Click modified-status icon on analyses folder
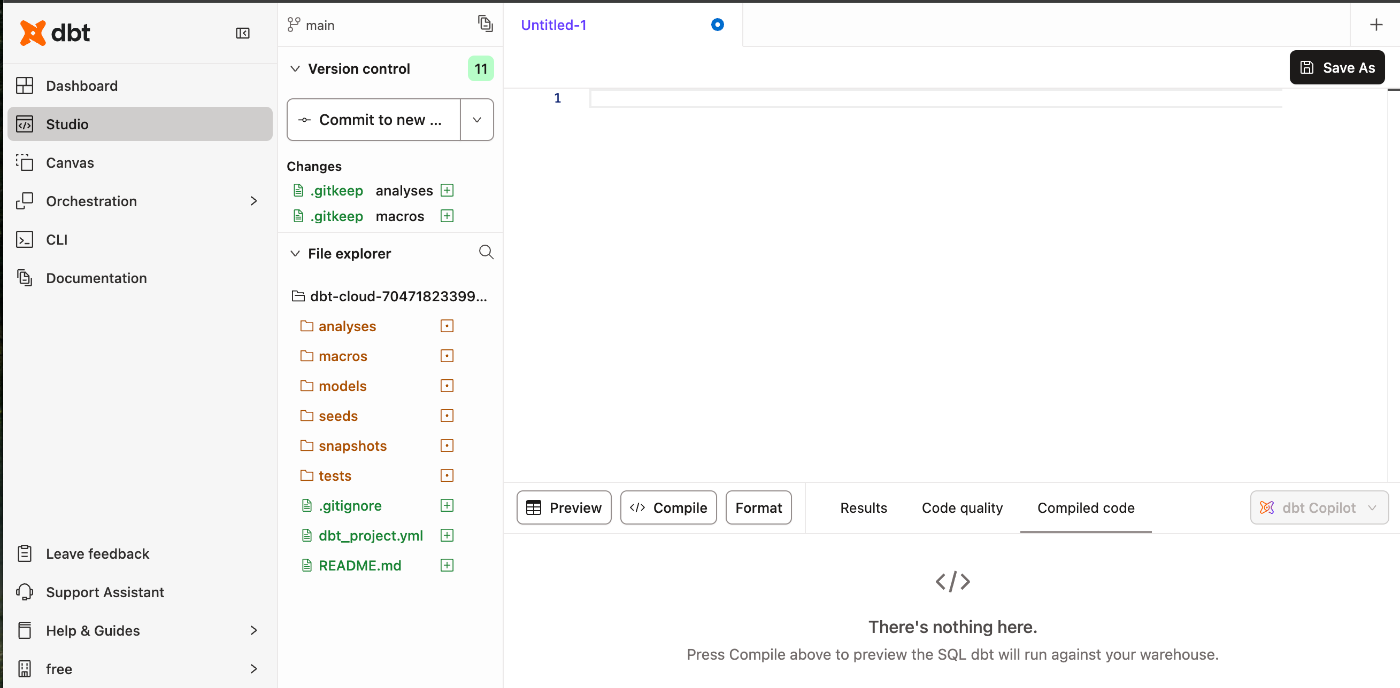 pos(447,326)
